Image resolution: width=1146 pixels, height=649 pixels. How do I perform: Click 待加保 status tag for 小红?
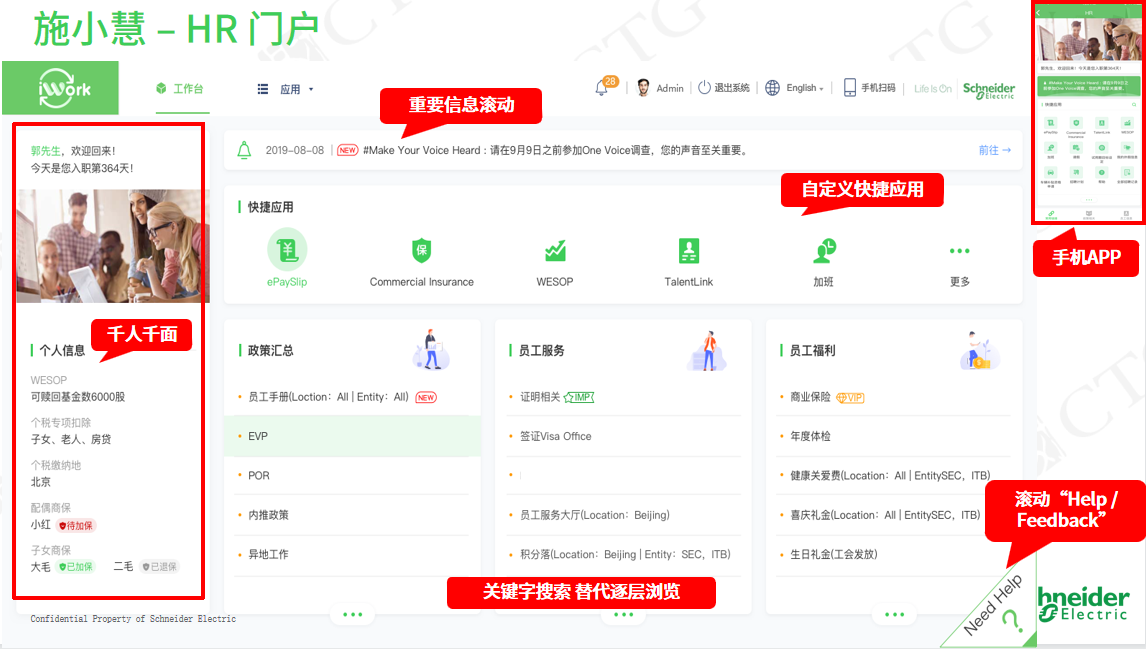click(x=76, y=525)
